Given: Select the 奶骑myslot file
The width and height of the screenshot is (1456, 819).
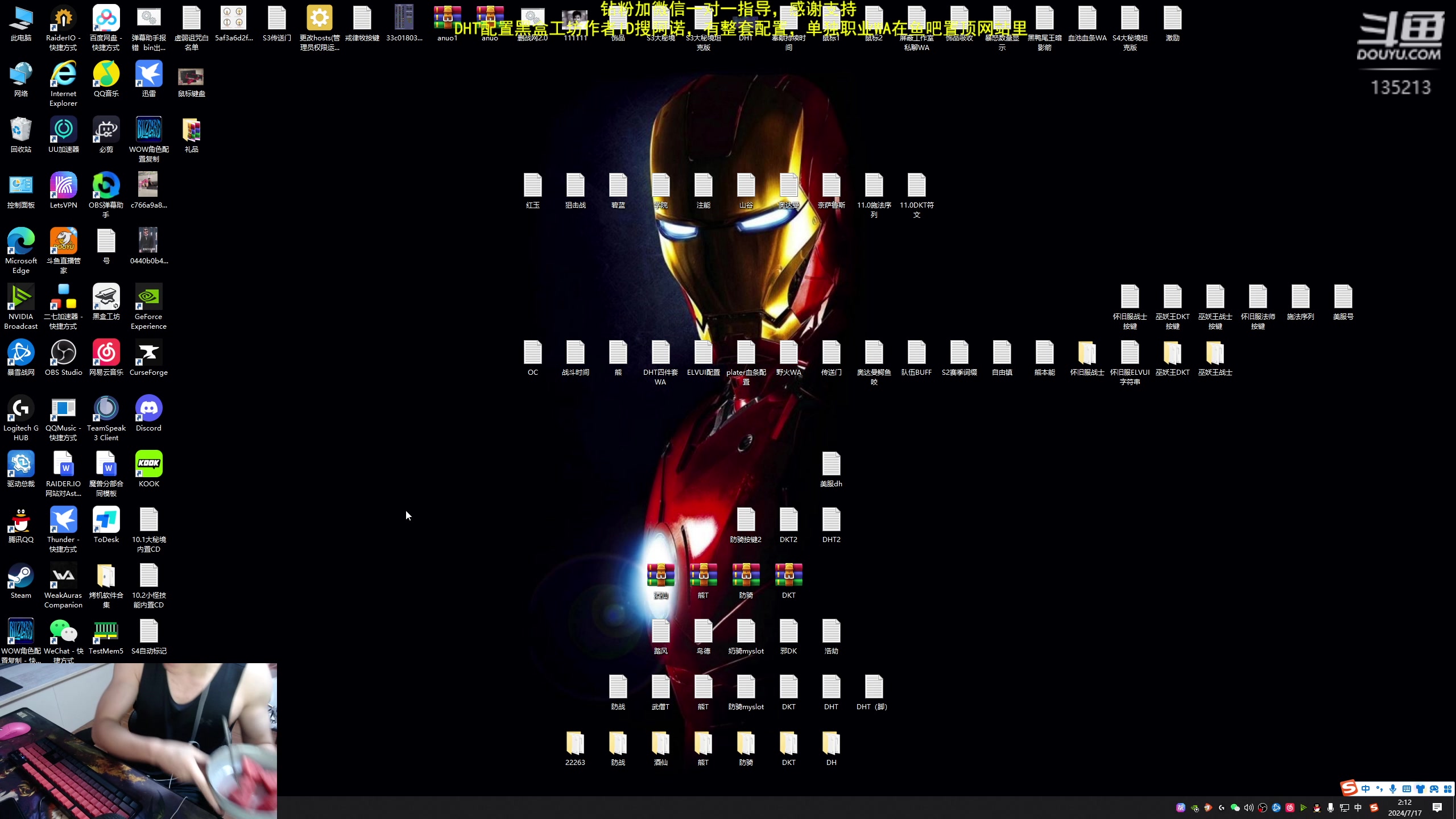Looking at the screenshot, I should point(746,637).
